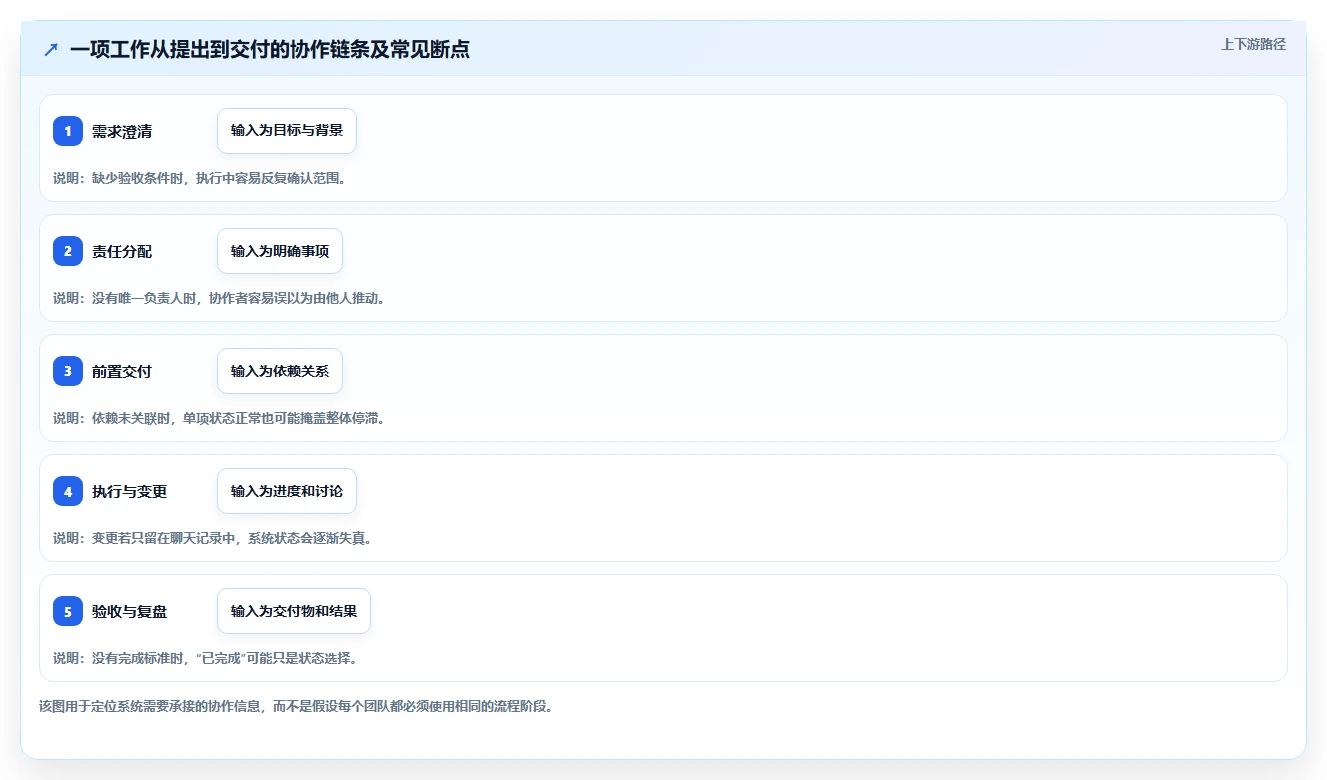
Task: Click the note about 没有完成标准
Action: tap(206, 658)
